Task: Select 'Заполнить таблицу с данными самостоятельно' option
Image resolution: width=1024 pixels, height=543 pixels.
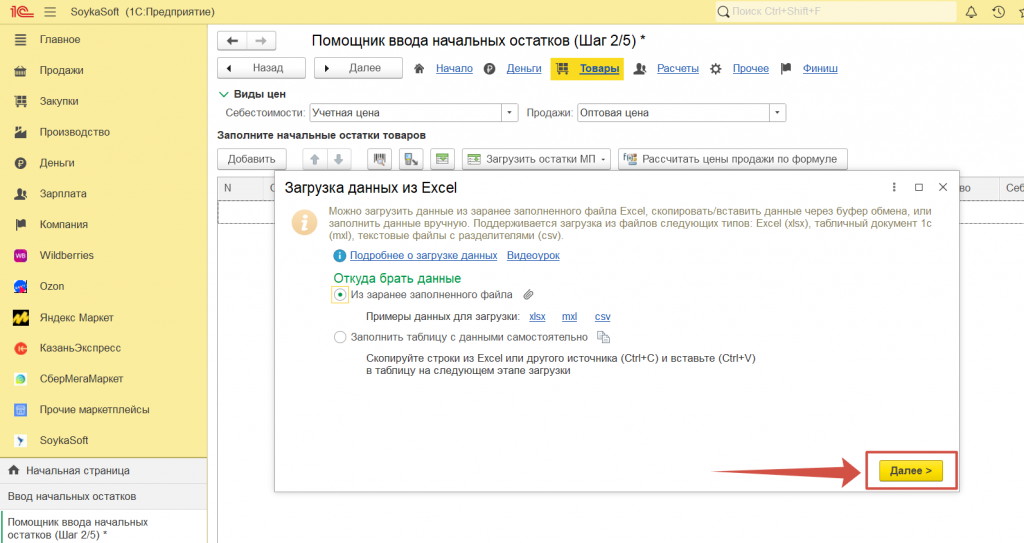Action: [x=341, y=338]
